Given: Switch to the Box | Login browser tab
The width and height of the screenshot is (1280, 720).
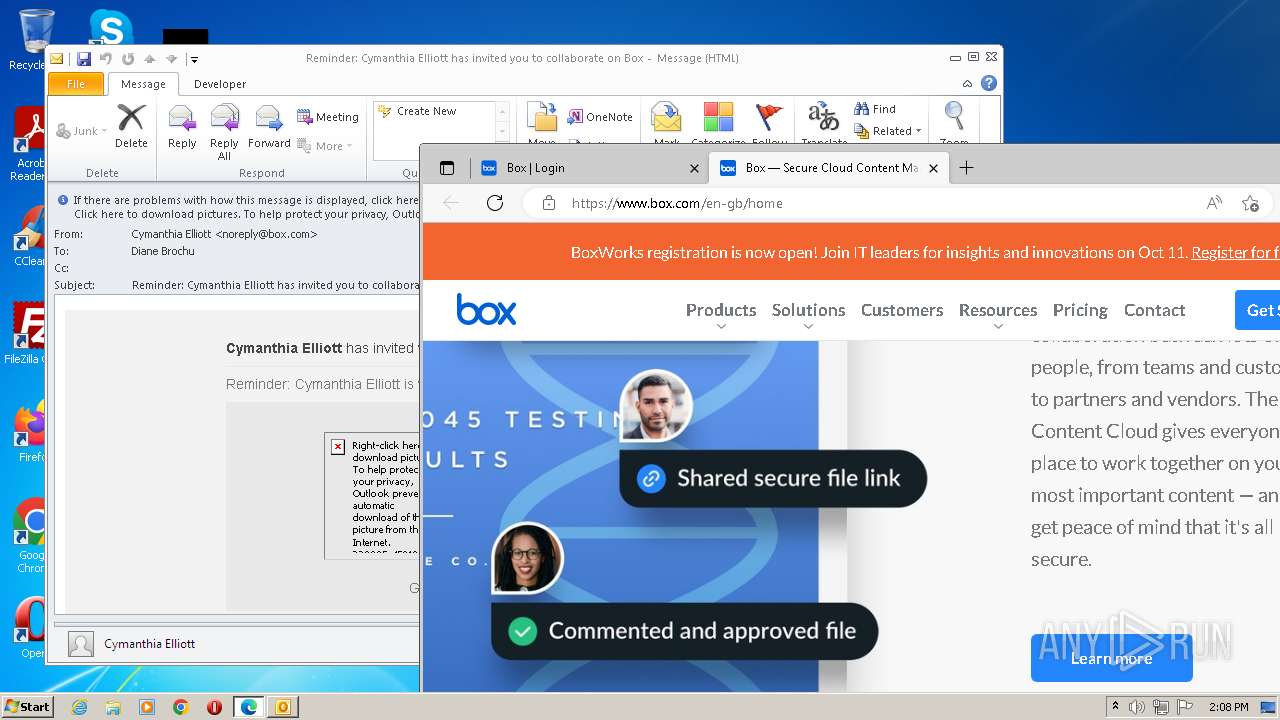Looking at the screenshot, I should pyautogui.click(x=589, y=168).
